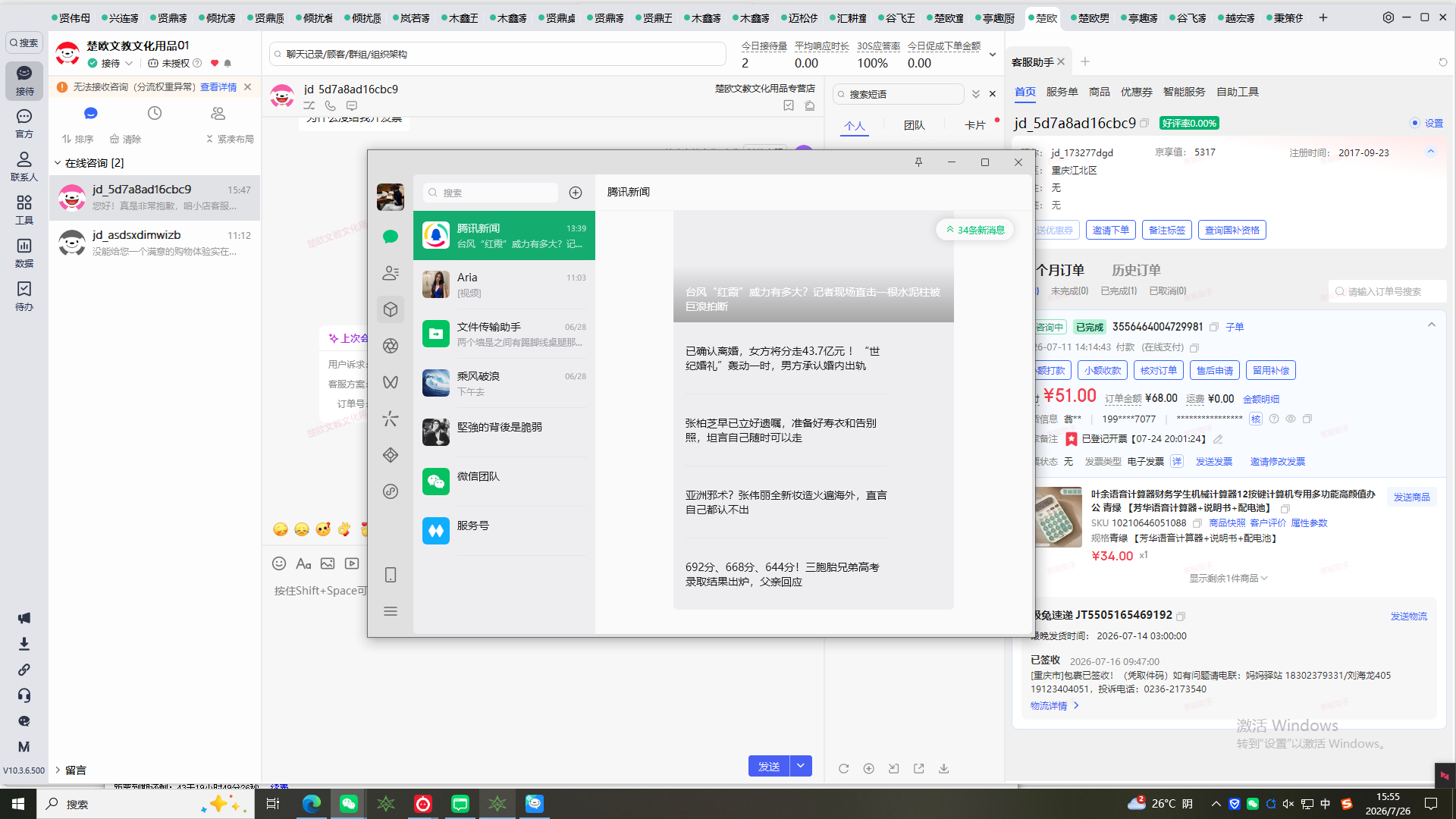Viewport: 1456px width, 819px height.
Task: Click the 查询国补资格 button
Action: click(1232, 230)
